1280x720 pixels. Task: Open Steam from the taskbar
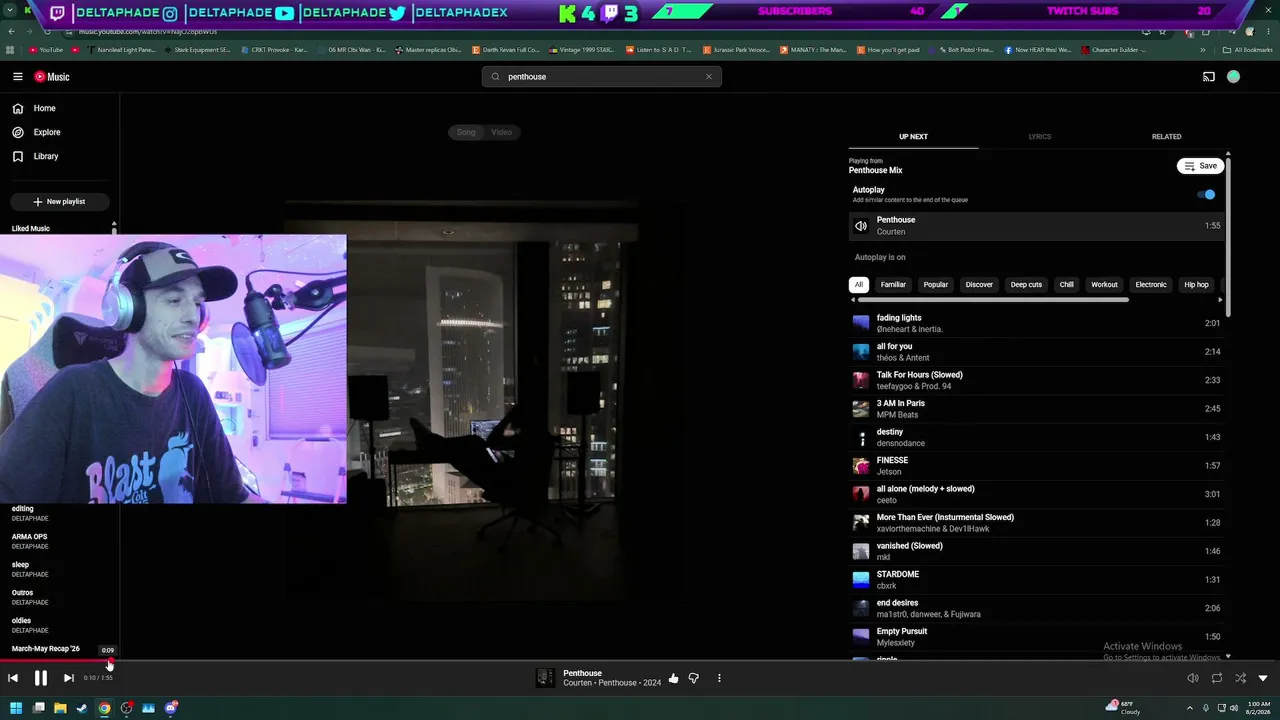(82, 708)
